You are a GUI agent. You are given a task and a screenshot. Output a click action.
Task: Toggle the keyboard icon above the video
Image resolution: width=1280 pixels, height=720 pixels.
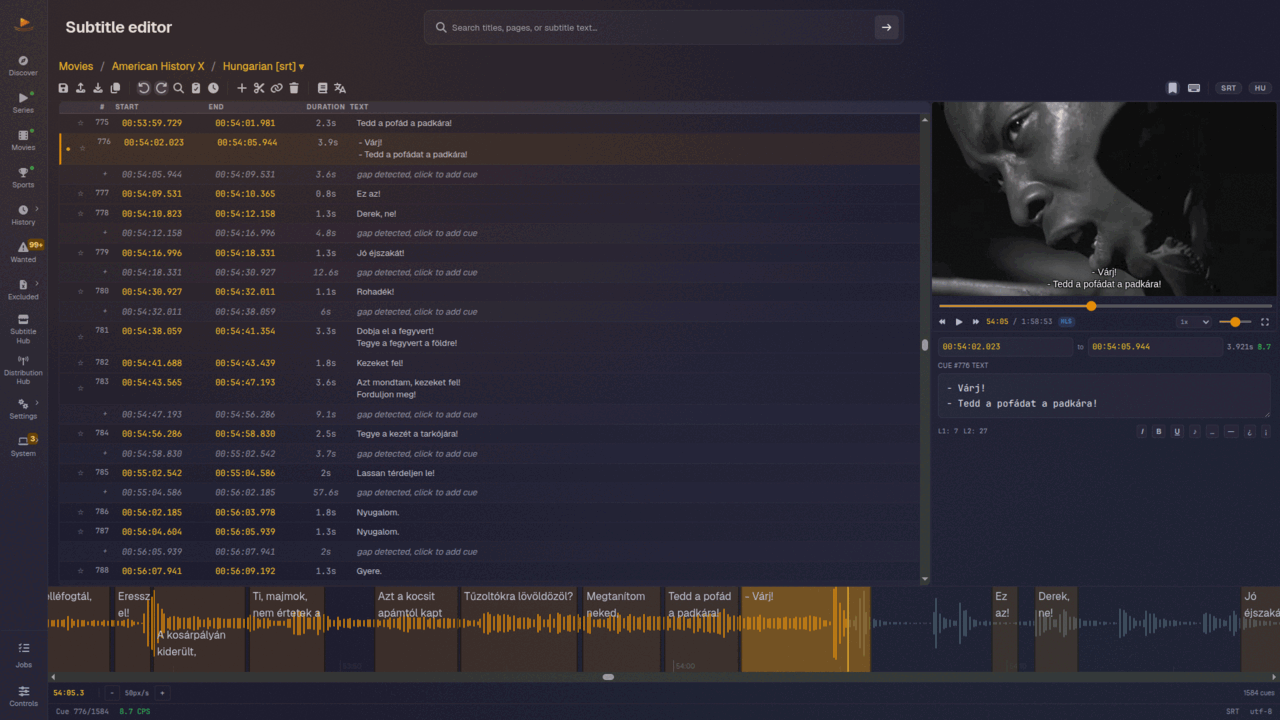1194,88
